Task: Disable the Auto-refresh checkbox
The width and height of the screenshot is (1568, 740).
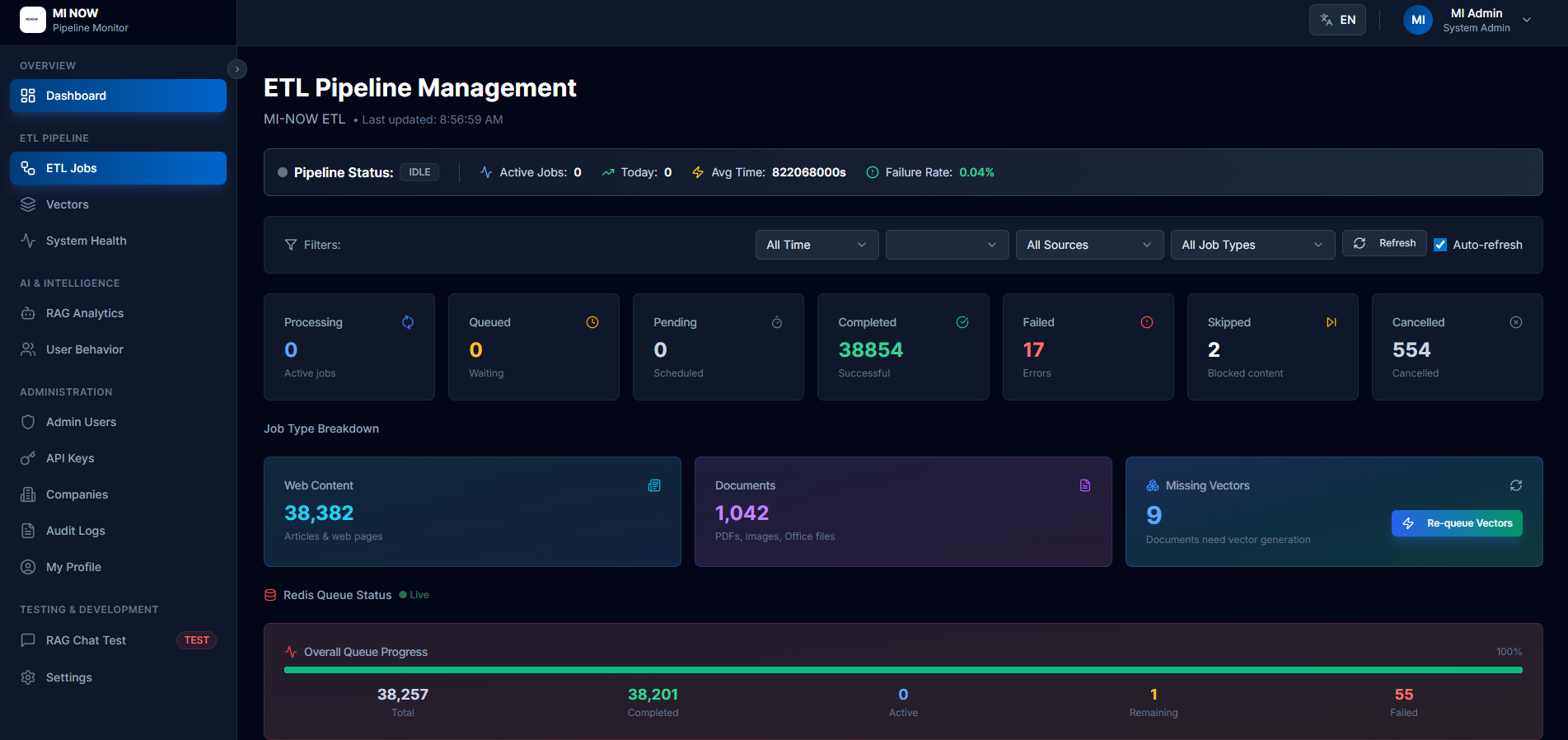Action: (1440, 245)
